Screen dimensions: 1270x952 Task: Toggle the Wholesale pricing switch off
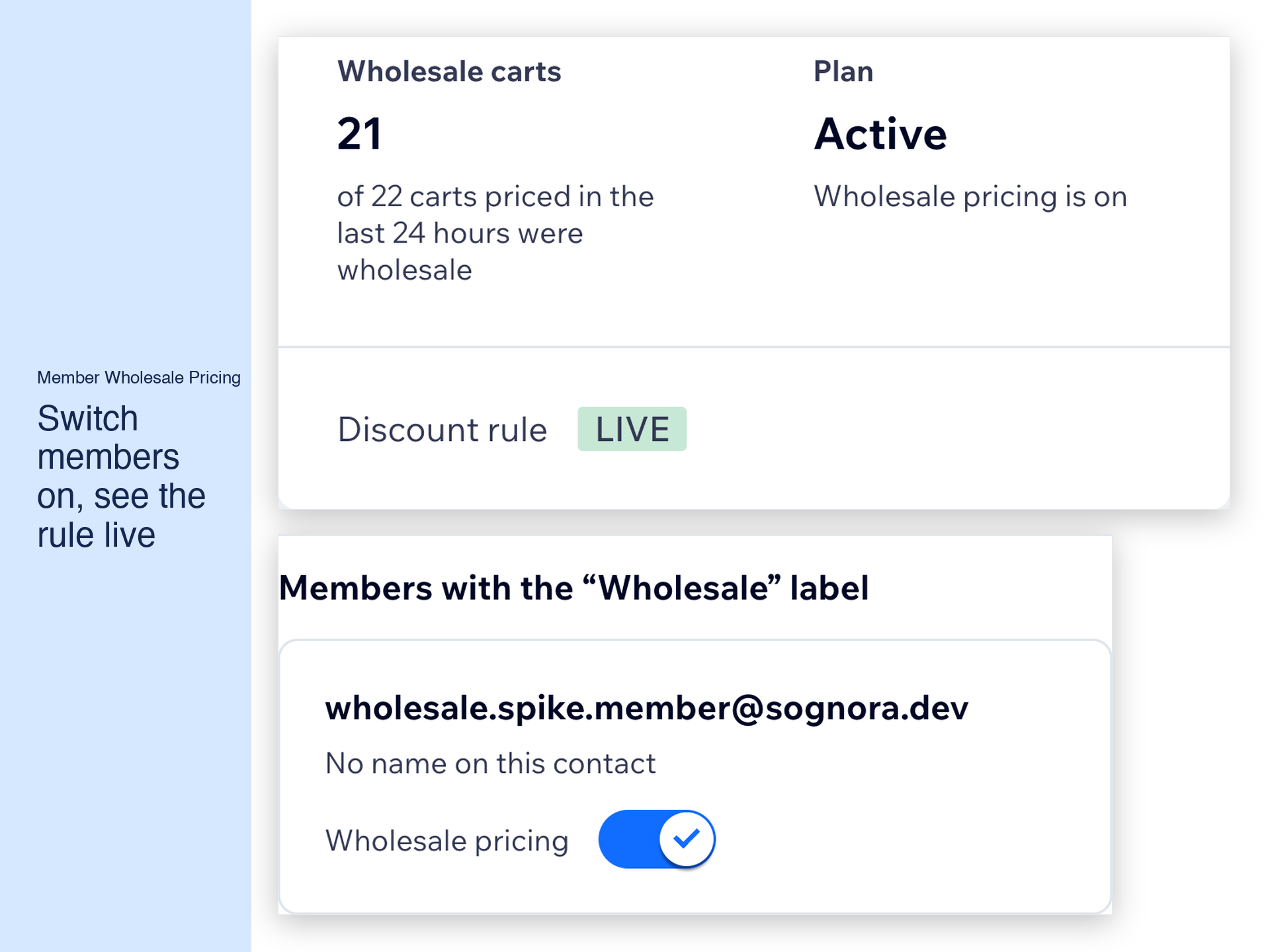656,839
